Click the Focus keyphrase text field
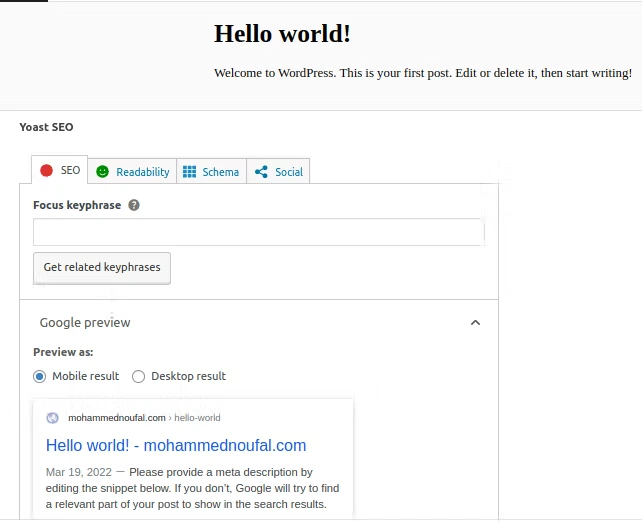The height and width of the screenshot is (522, 642). [x=258, y=233]
